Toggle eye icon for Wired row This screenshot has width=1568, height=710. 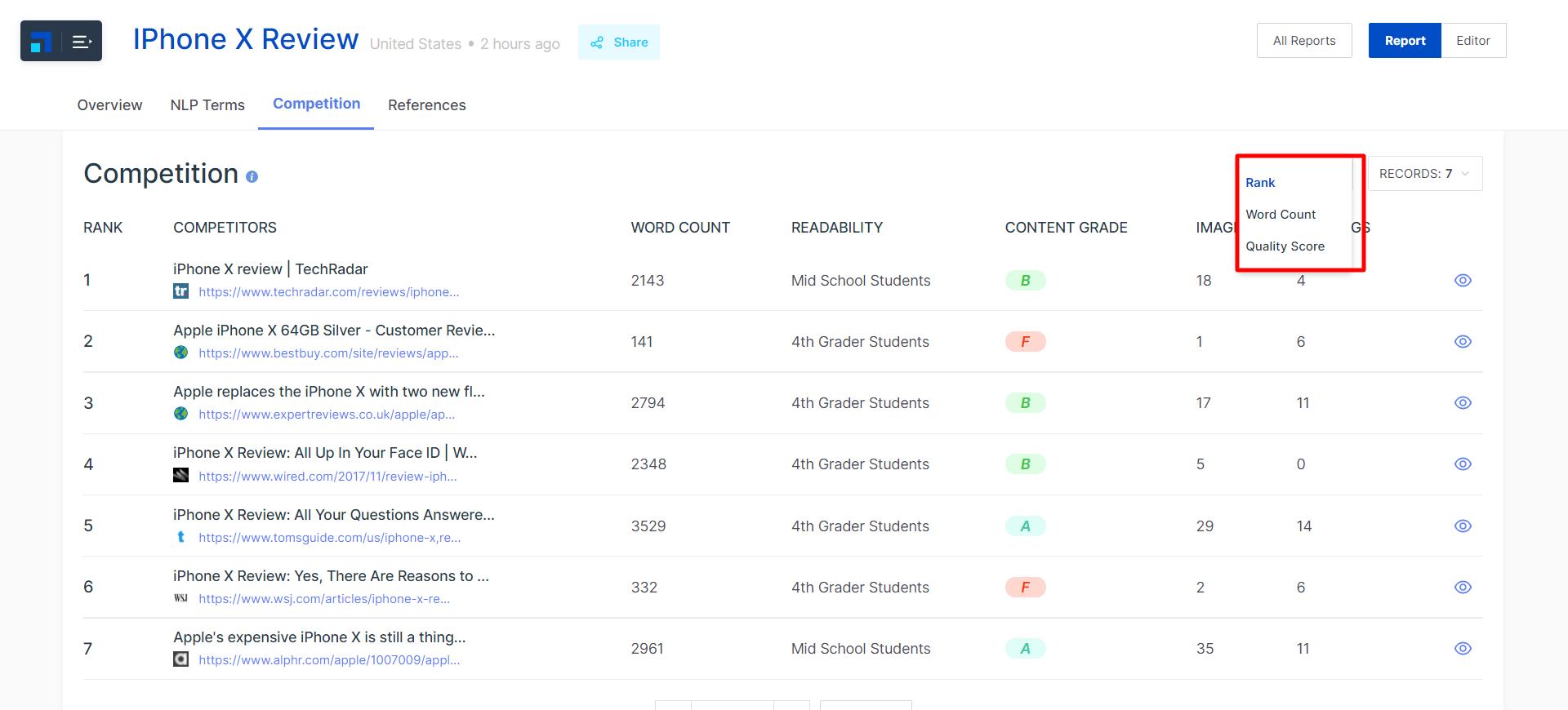(x=1463, y=464)
